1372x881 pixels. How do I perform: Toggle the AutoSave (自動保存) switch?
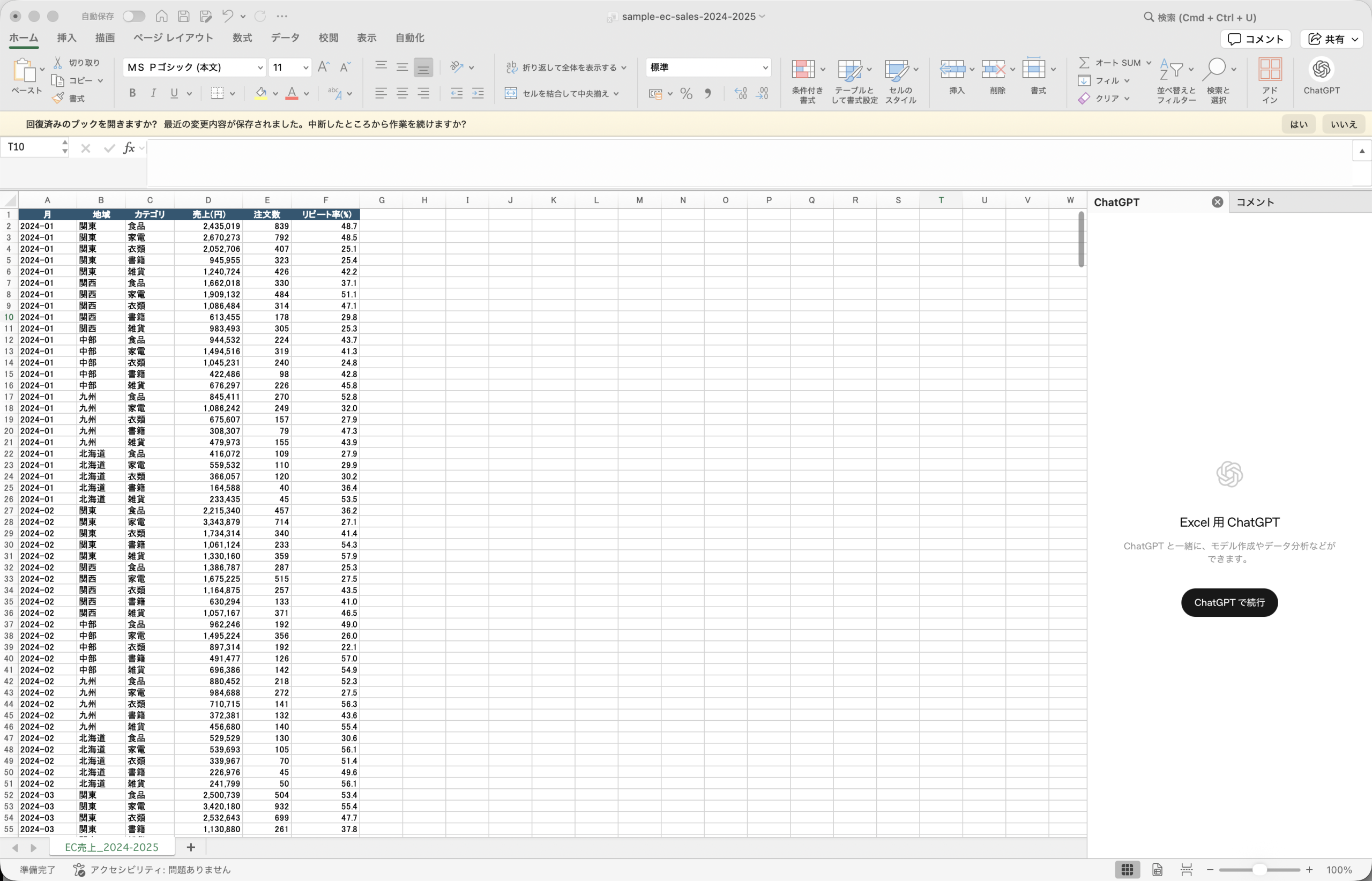(134, 16)
